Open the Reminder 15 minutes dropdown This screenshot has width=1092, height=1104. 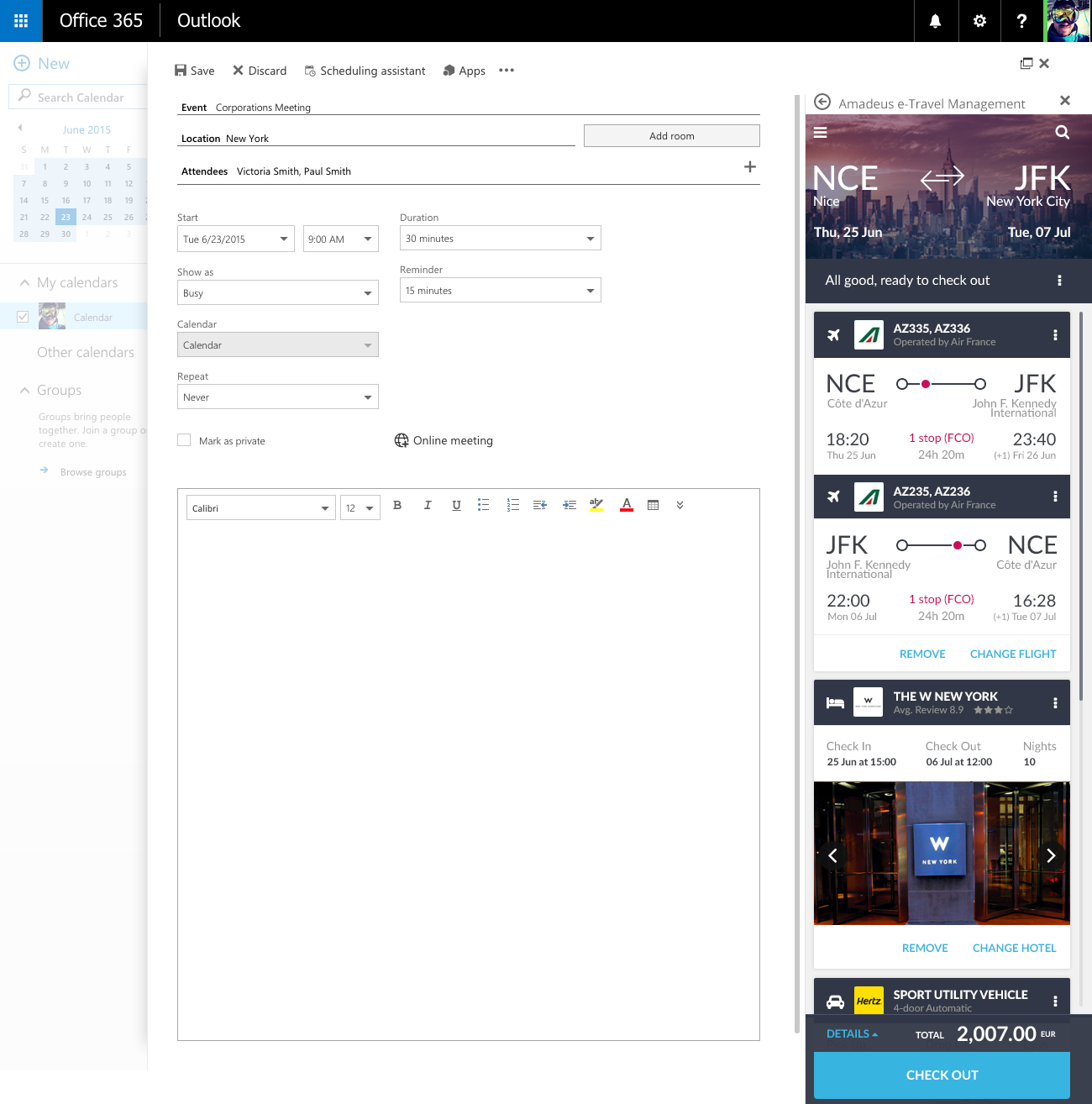click(x=501, y=290)
